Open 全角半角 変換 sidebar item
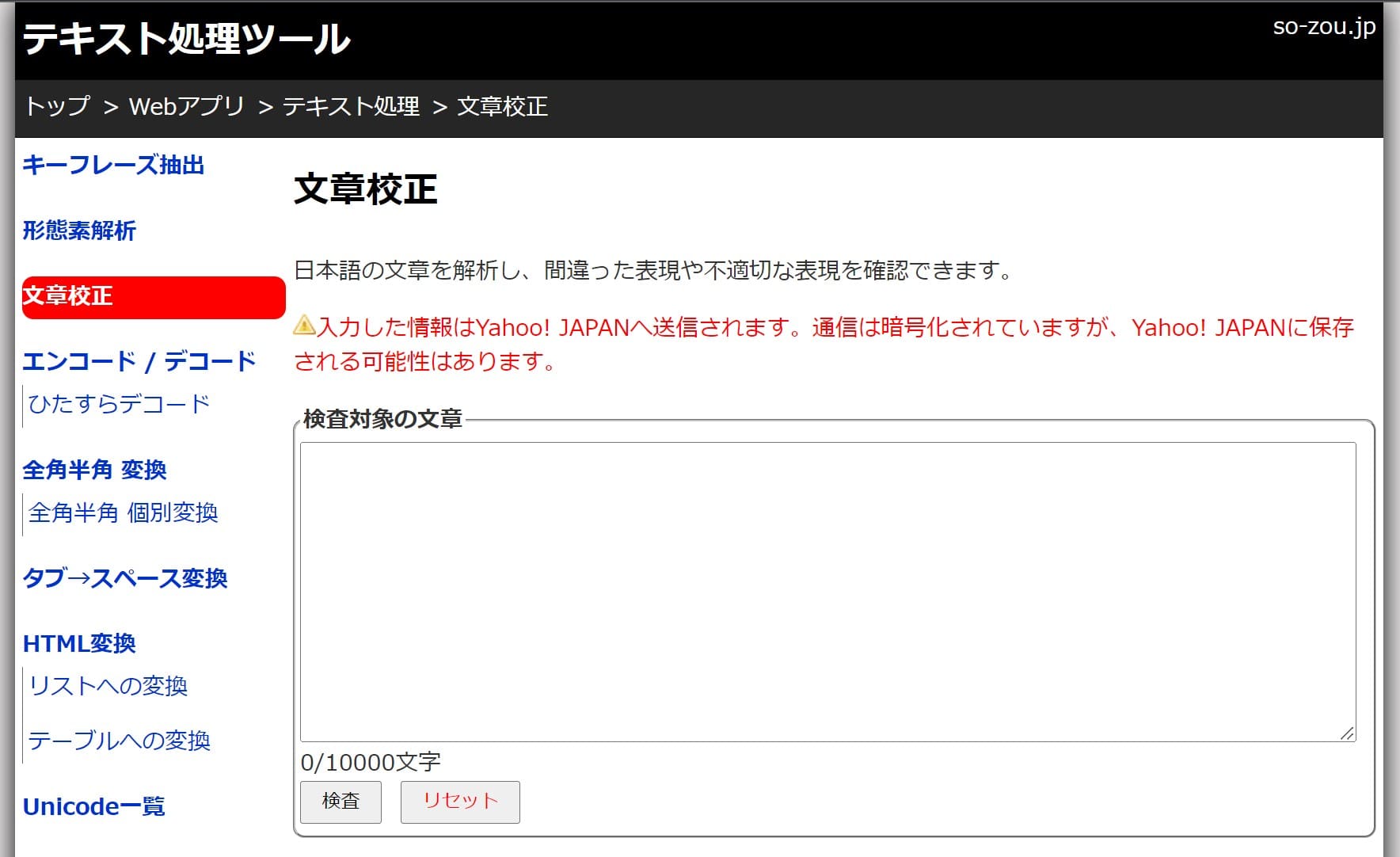 [x=94, y=470]
